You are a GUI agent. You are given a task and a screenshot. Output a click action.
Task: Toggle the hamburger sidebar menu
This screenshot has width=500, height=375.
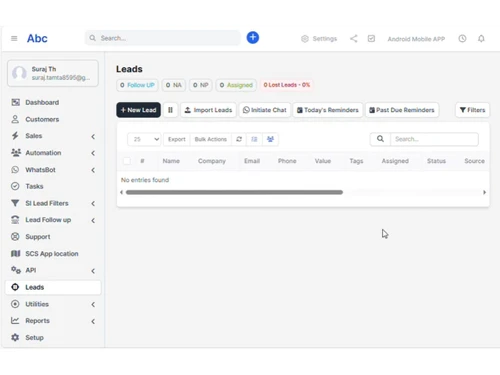[14, 38]
